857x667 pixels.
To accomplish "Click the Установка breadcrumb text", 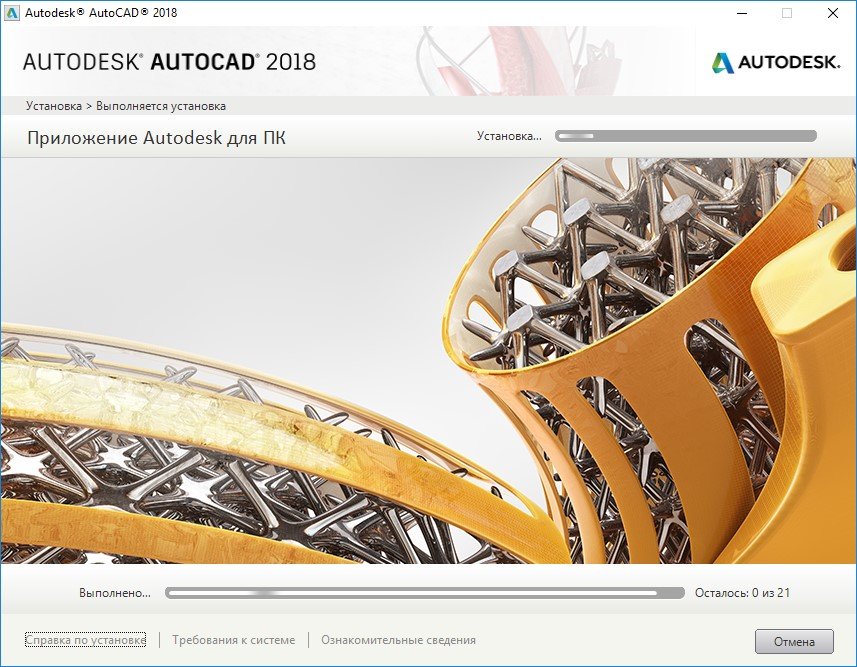I will click(x=54, y=106).
